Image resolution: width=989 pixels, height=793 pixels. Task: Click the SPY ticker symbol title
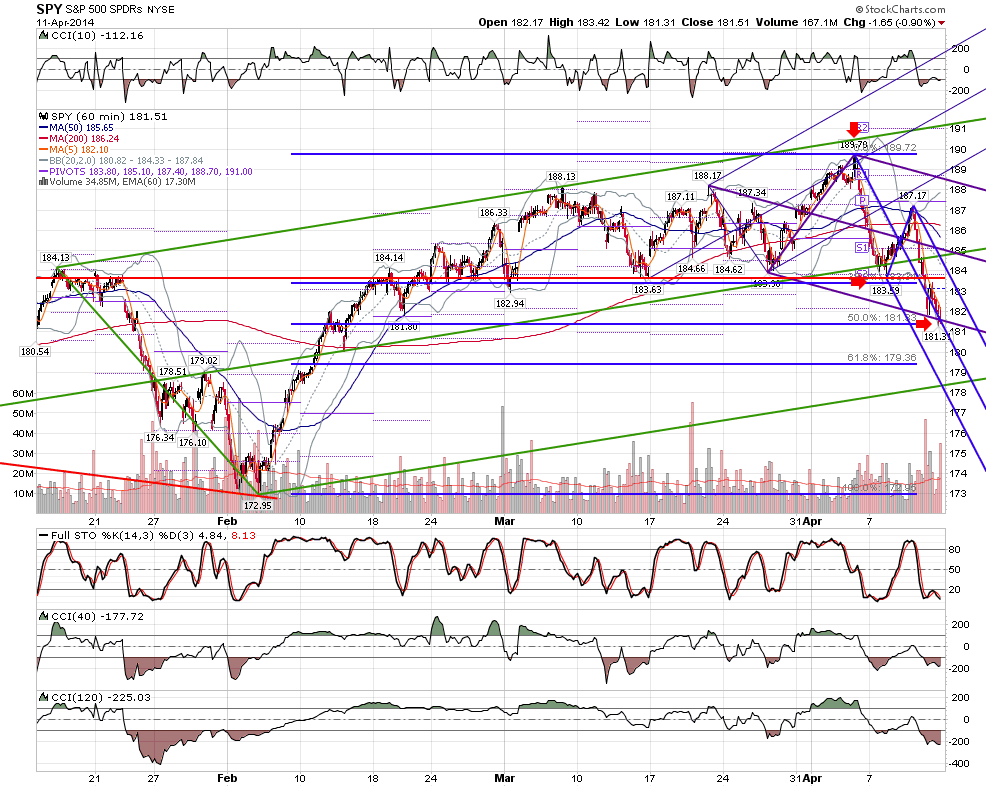pos(49,9)
